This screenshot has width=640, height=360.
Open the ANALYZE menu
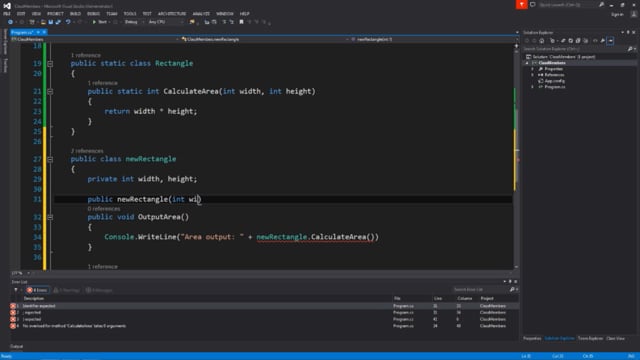tap(201, 13)
